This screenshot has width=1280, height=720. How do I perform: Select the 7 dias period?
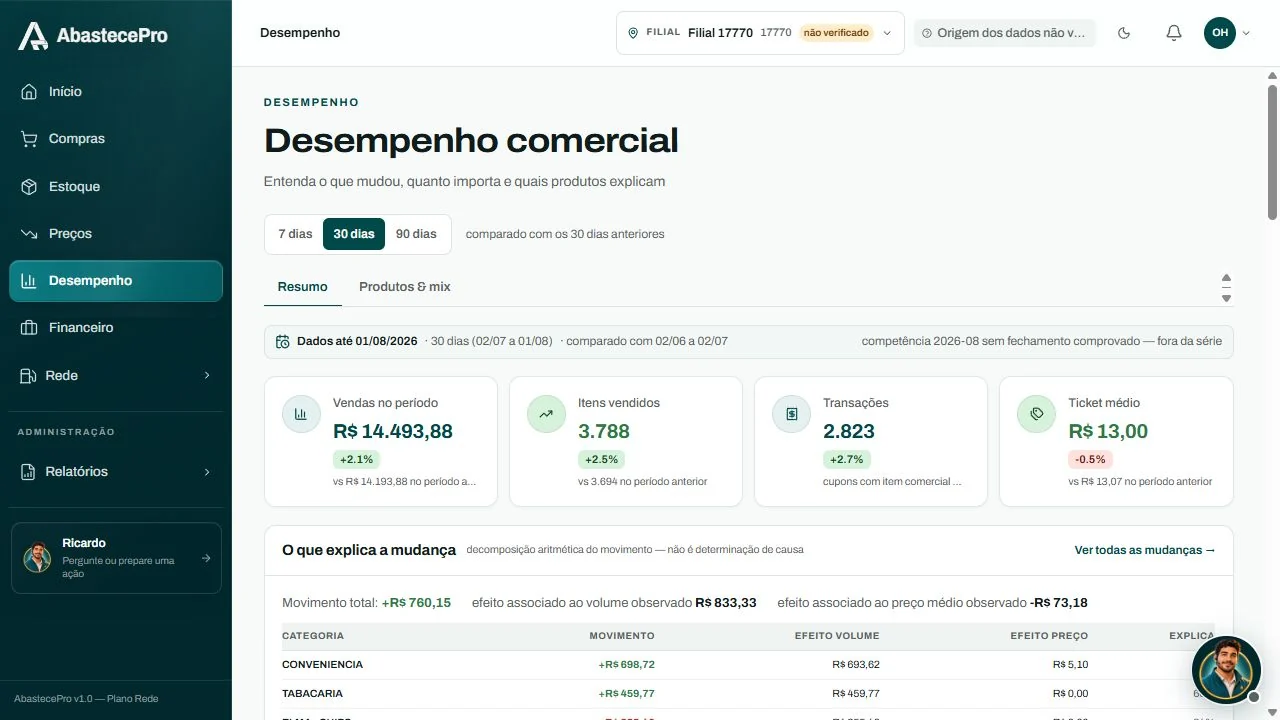point(295,234)
